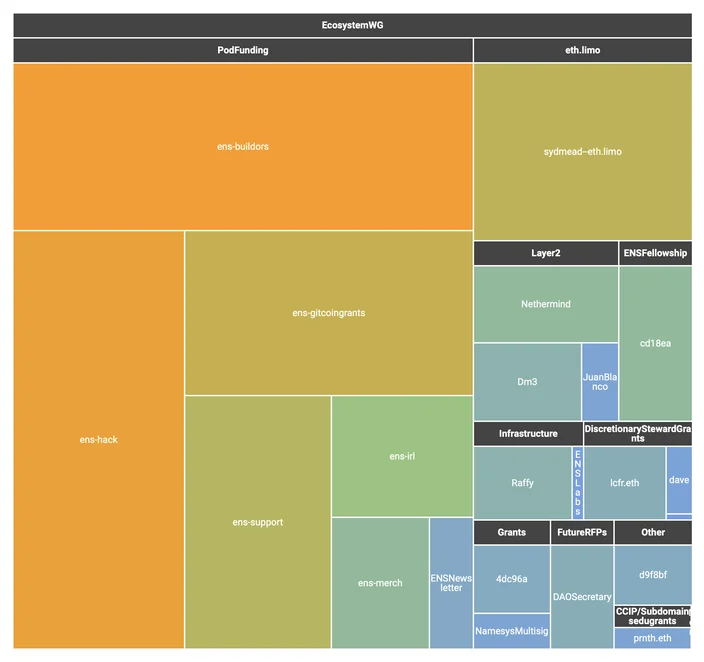The image size is (704, 662).
Task: Select the NamesysMultisig block
Action: pos(512,631)
